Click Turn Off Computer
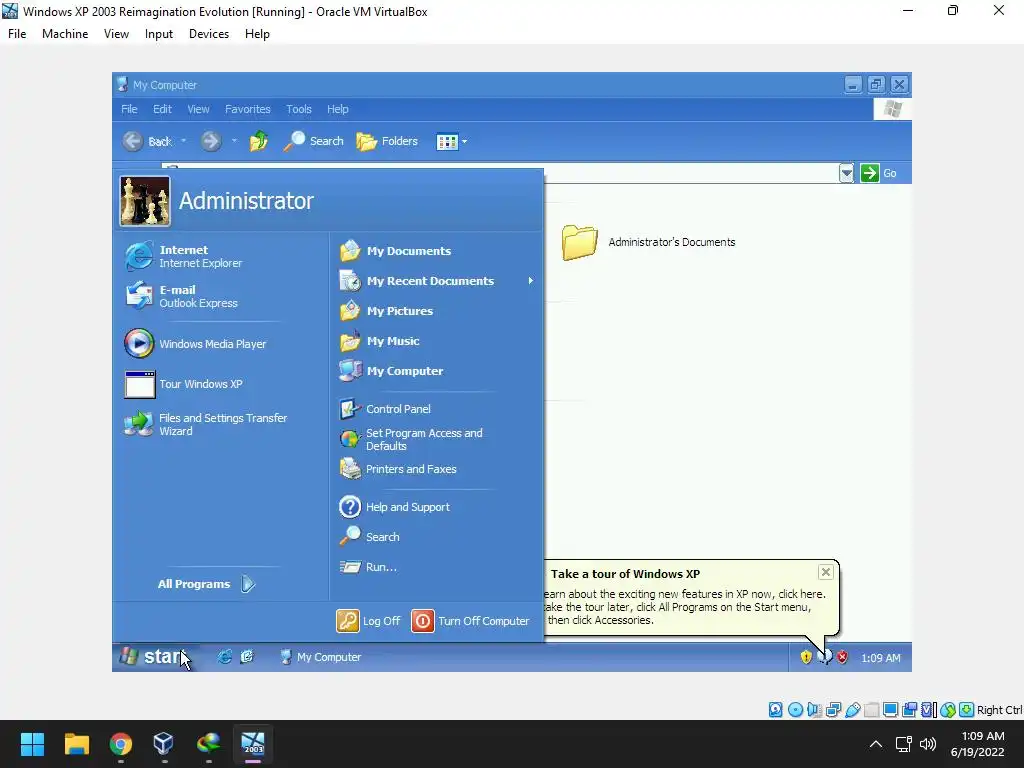This screenshot has width=1024, height=768. (x=470, y=621)
